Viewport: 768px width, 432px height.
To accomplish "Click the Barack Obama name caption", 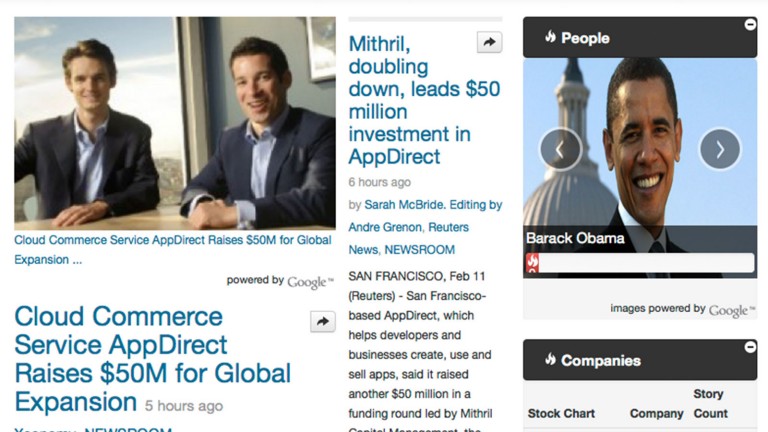I will click(575, 239).
